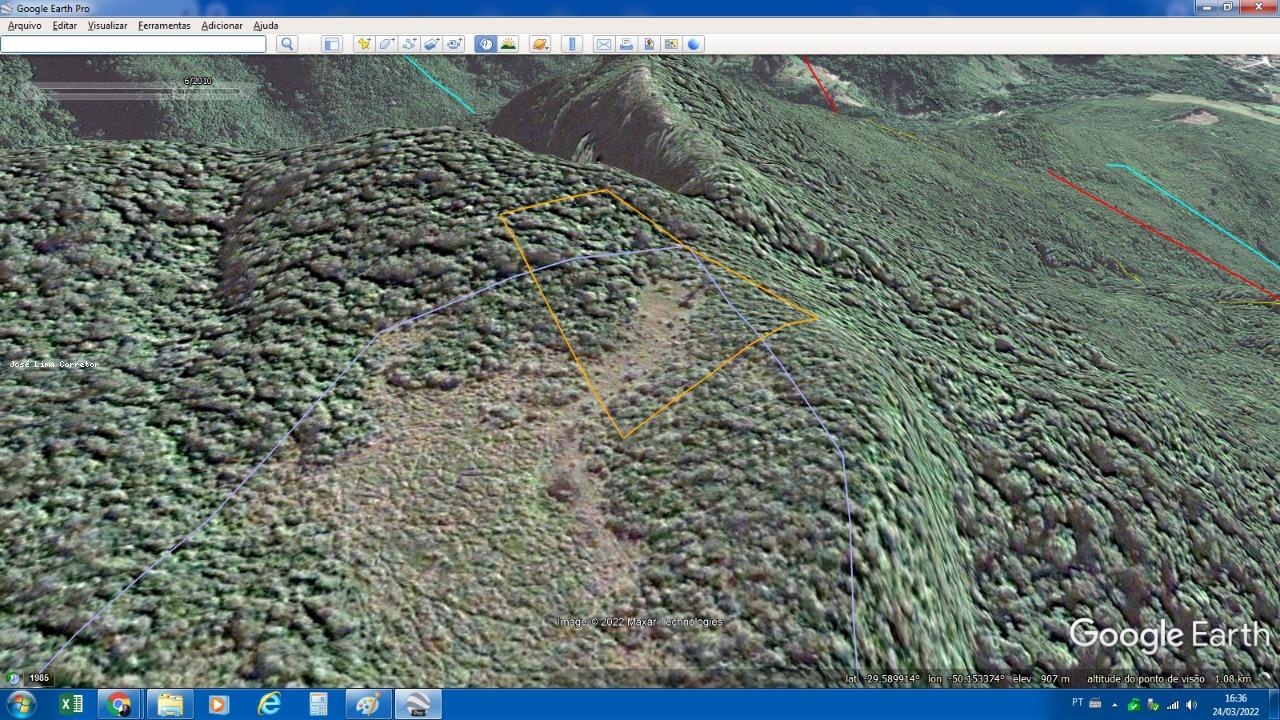Viewport: 1280px width, 720px height.
Task: Open the planet switcher dropdown
Action: tap(540, 44)
